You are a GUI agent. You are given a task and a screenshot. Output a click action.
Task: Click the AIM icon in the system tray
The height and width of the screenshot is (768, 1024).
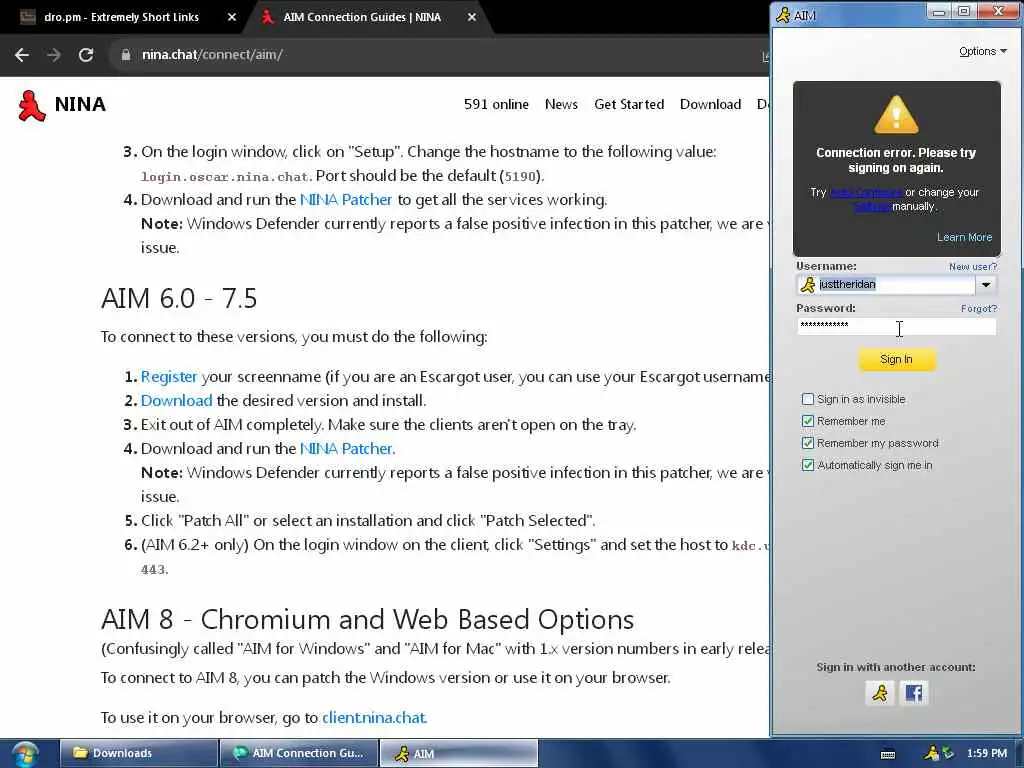coord(931,754)
